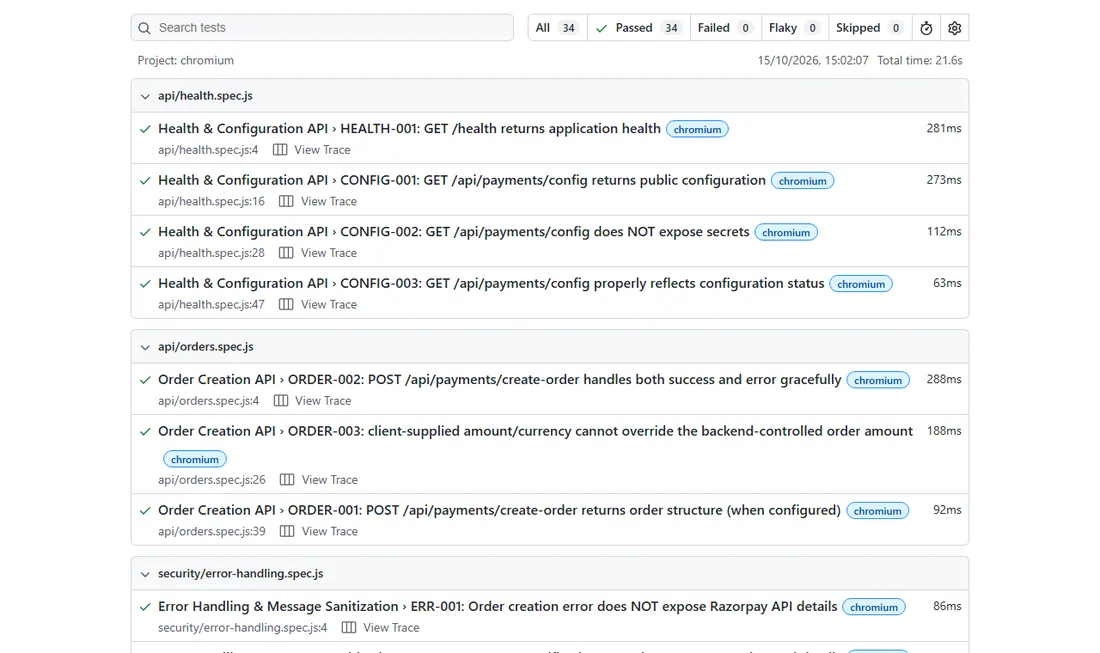Click chromium tag on HEALTH-001 row
This screenshot has width=1100, height=653.
pyautogui.click(x=697, y=129)
